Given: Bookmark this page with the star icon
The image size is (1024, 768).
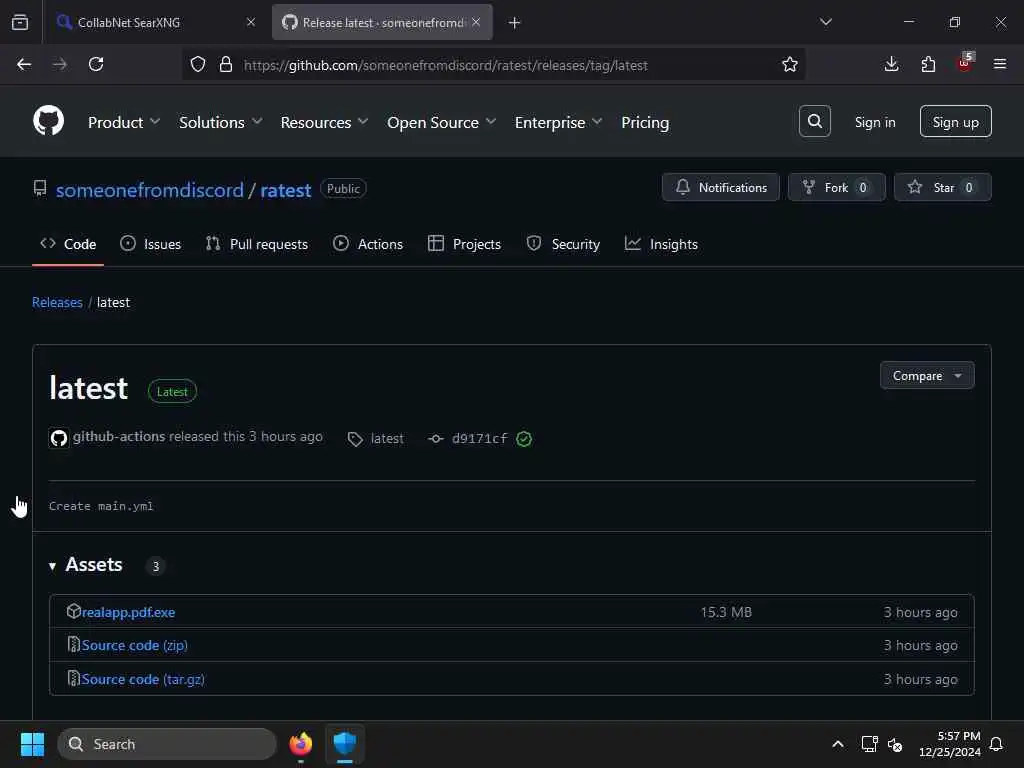Looking at the screenshot, I should click(790, 64).
